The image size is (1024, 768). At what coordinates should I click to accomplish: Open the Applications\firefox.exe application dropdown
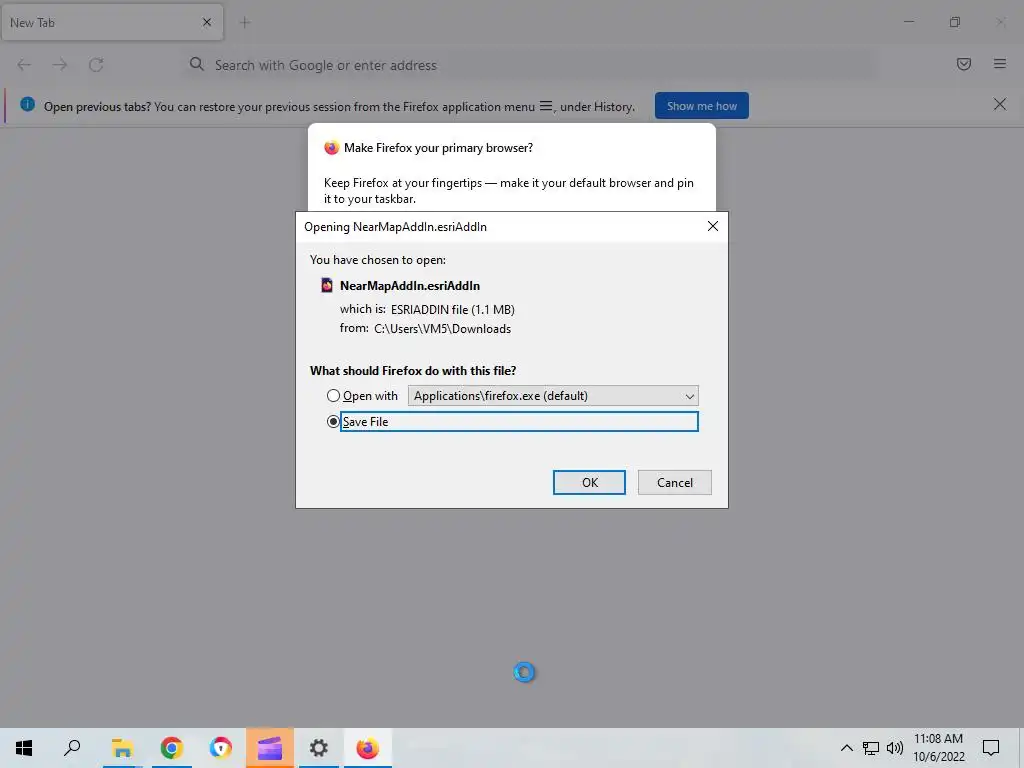pos(553,396)
